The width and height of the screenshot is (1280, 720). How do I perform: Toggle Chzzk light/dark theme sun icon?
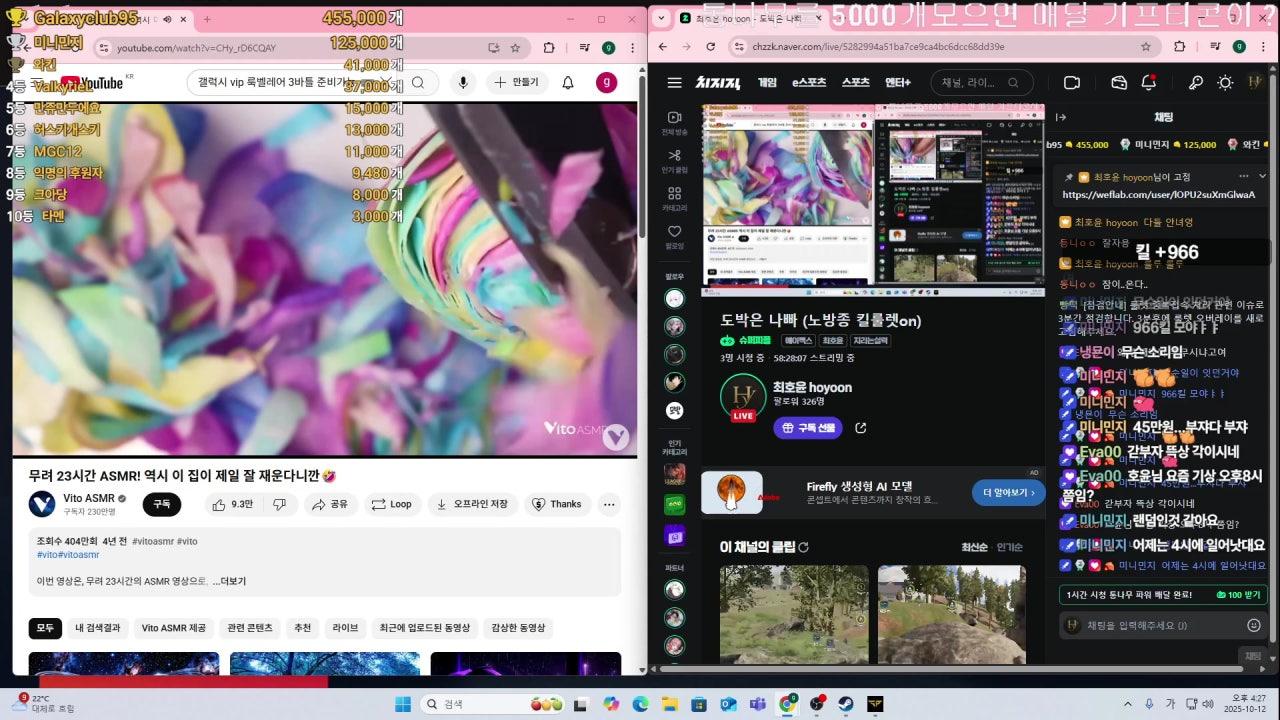(x=1225, y=83)
